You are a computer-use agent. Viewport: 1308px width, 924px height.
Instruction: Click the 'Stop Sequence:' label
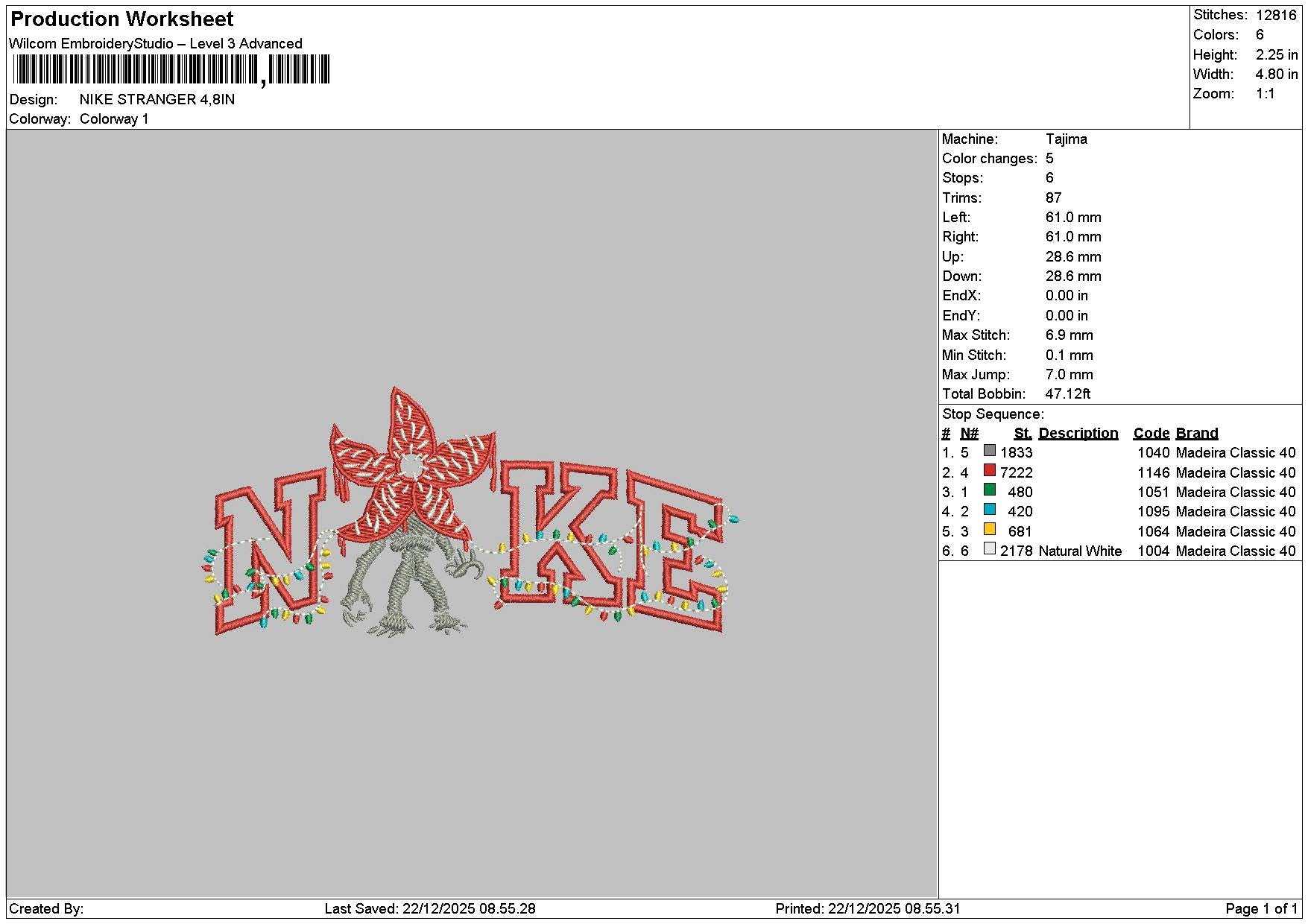click(x=993, y=414)
